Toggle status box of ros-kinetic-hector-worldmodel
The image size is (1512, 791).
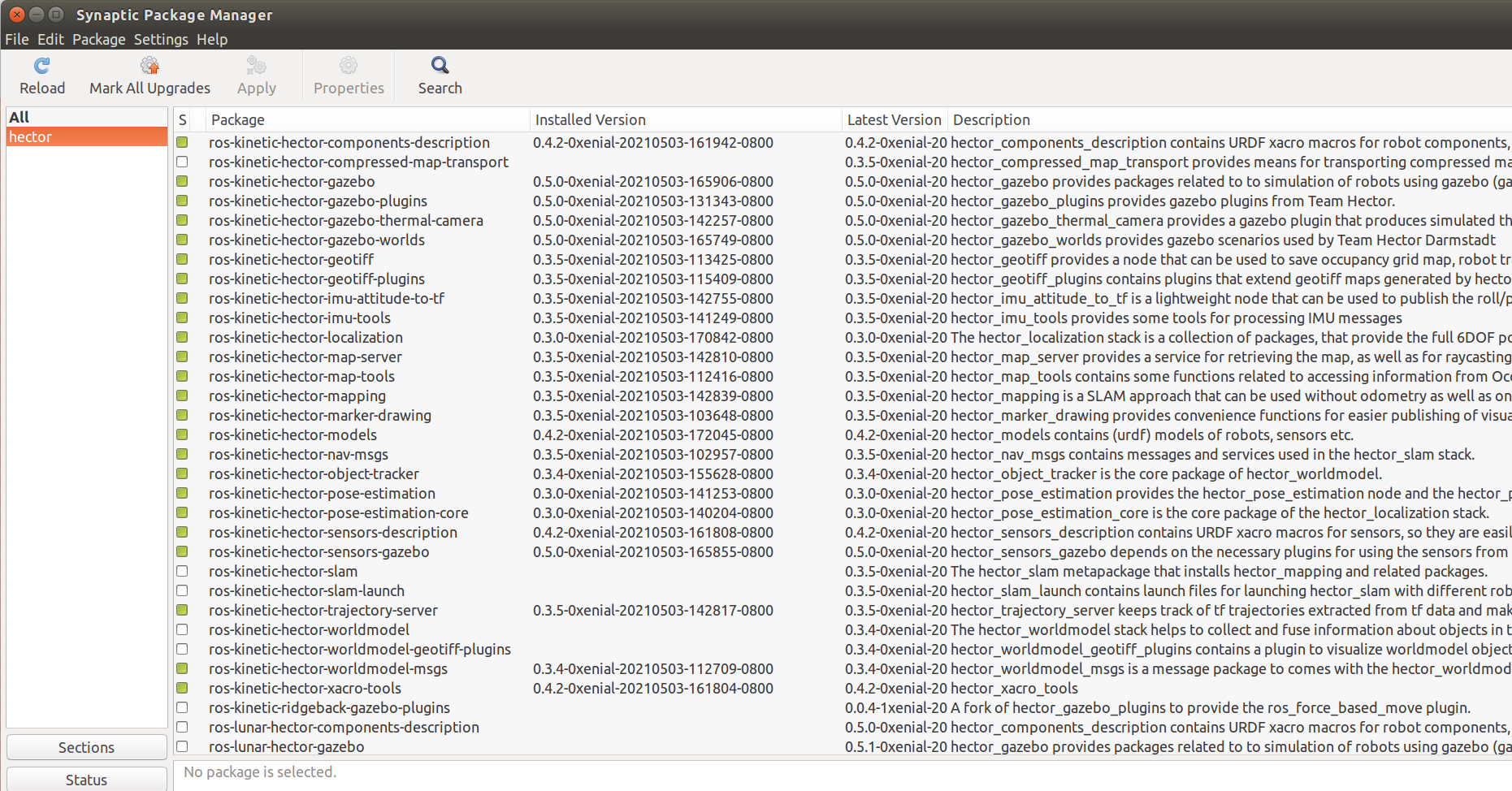[182, 629]
